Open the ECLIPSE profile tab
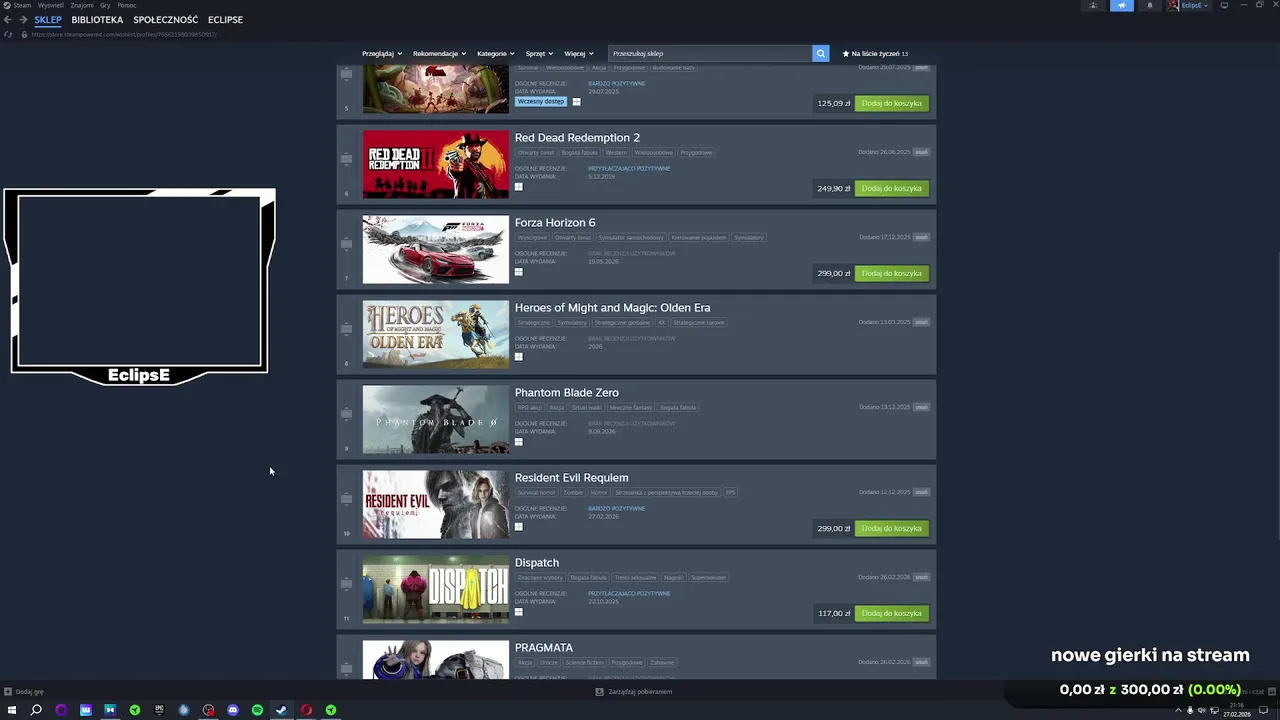1280x720 pixels. tap(225, 19)
